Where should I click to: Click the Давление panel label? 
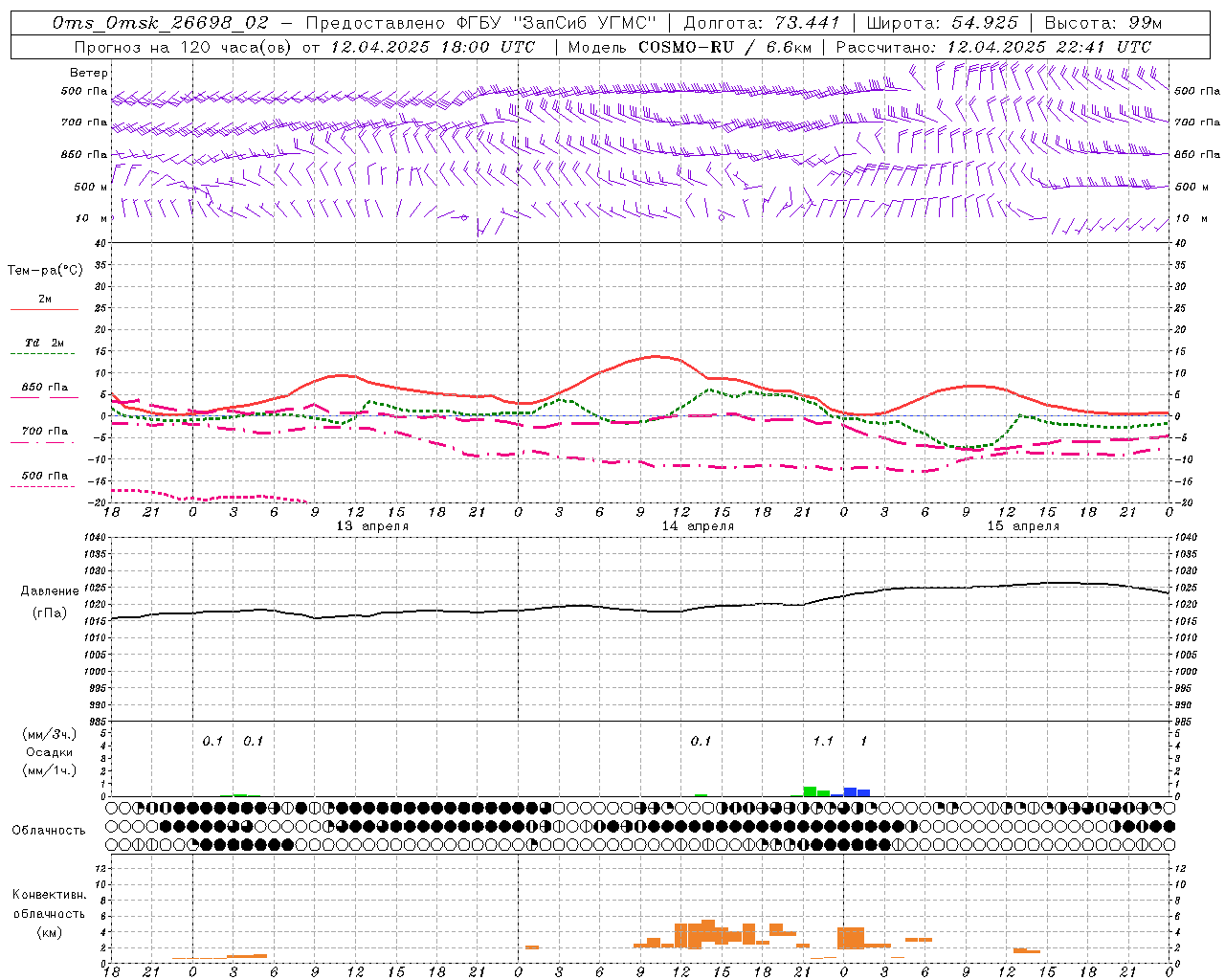pos(50,591)
